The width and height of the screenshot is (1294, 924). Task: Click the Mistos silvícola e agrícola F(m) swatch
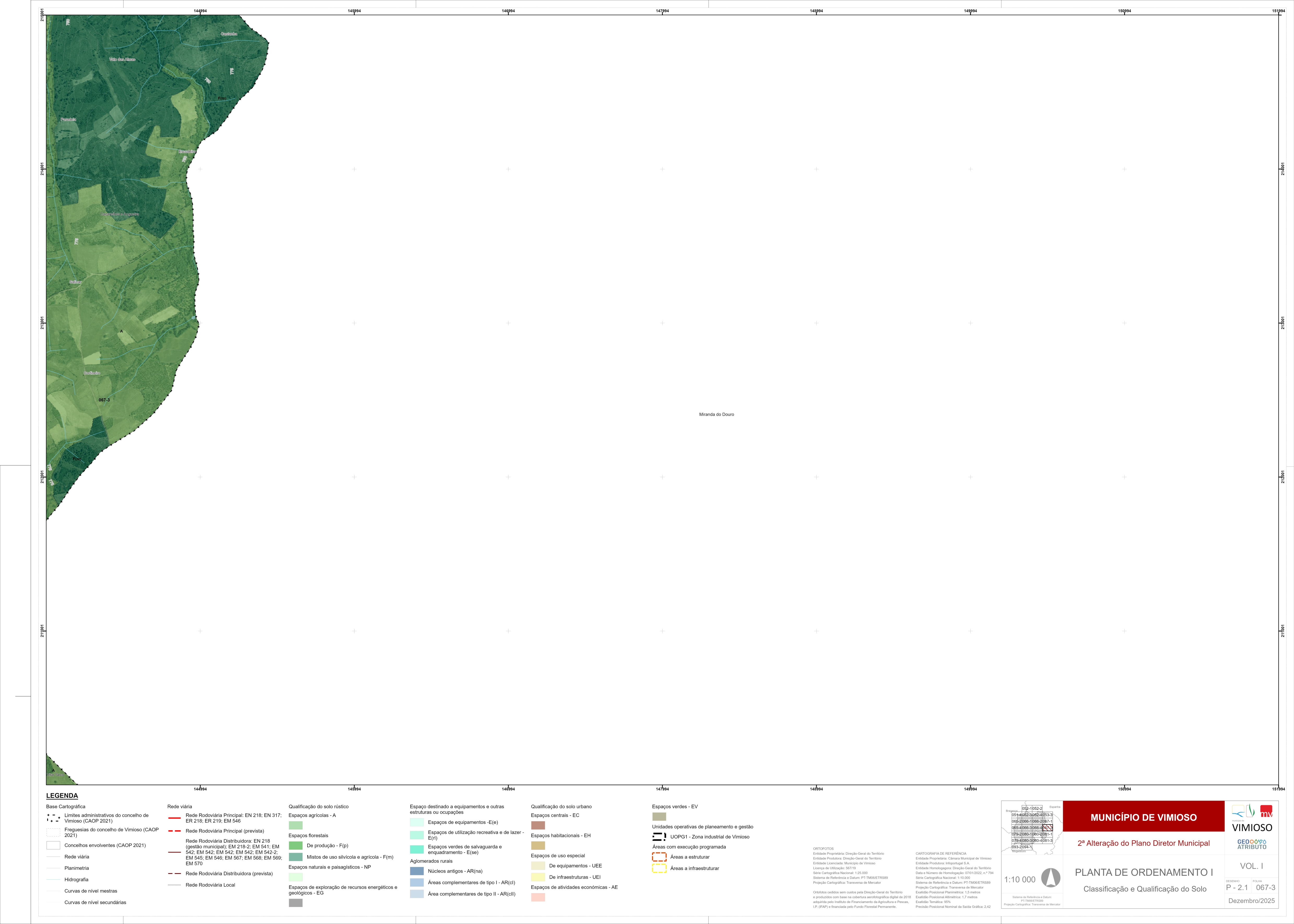[x=295, y=857]
